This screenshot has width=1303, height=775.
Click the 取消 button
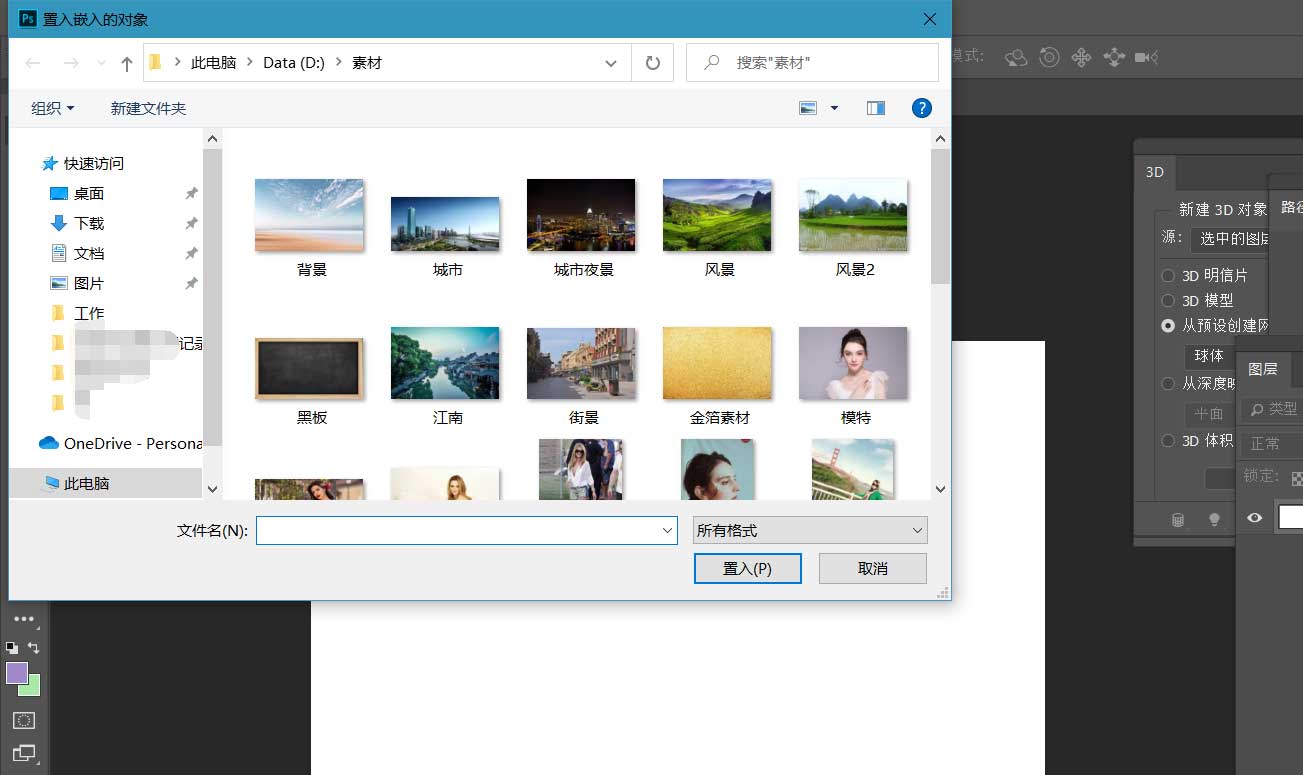point(873,568)
